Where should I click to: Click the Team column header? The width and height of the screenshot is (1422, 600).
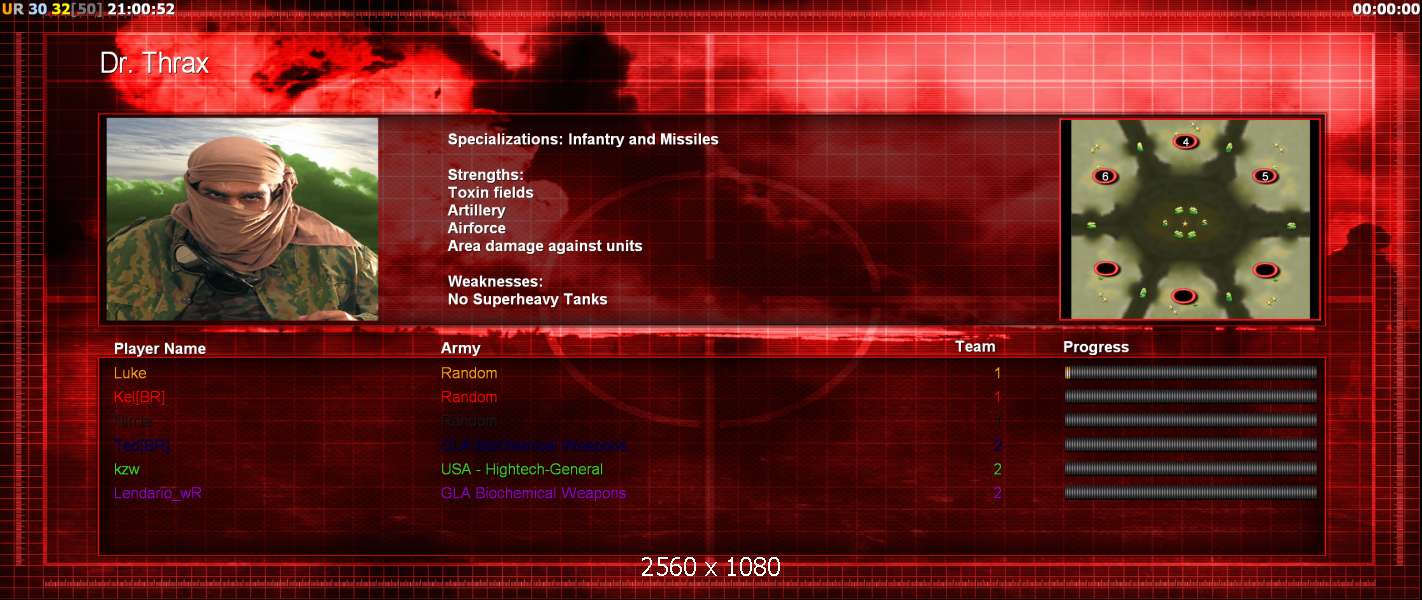tap(975, 346)
